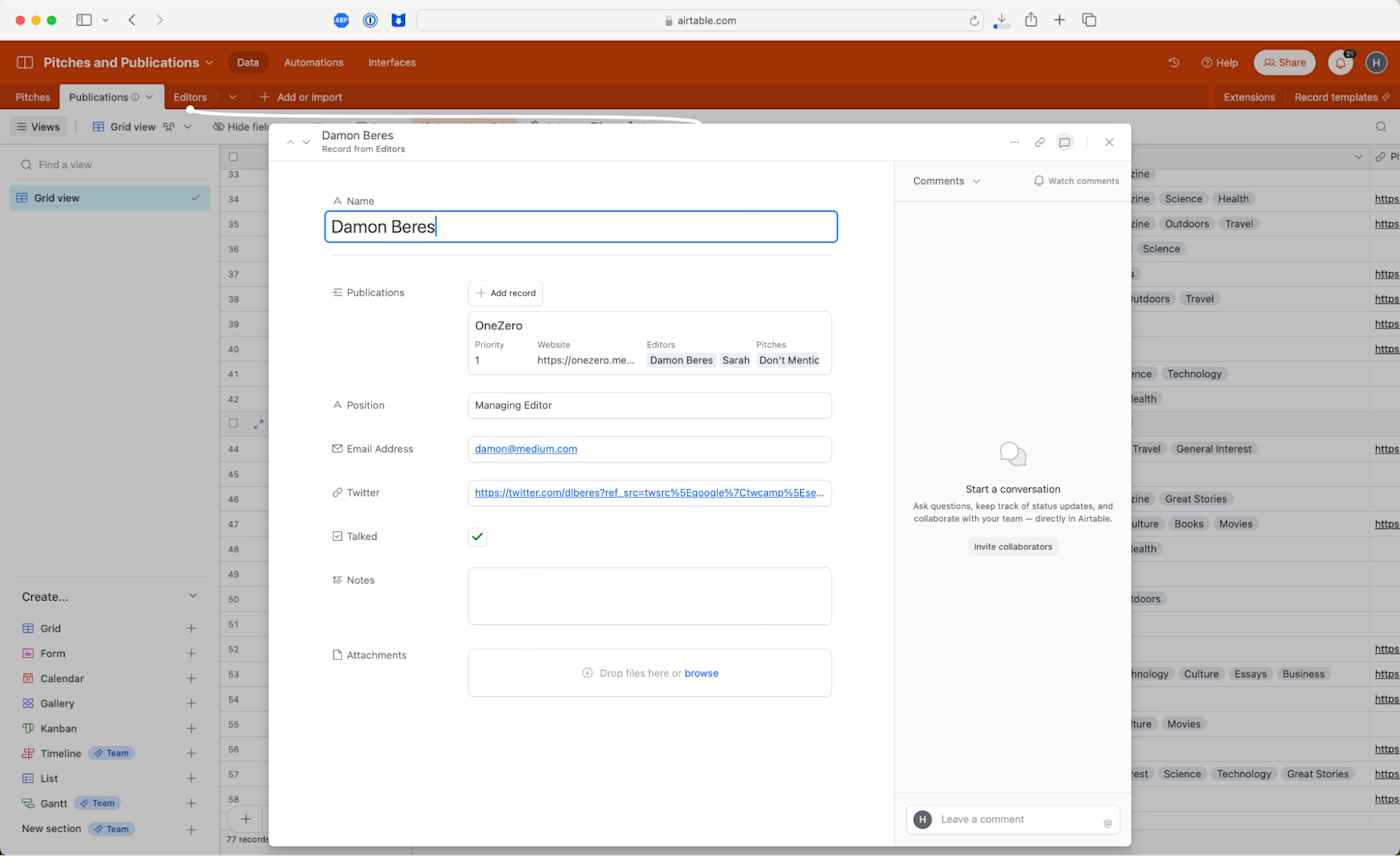Open the 1Password extension icon

pos(370,20)
